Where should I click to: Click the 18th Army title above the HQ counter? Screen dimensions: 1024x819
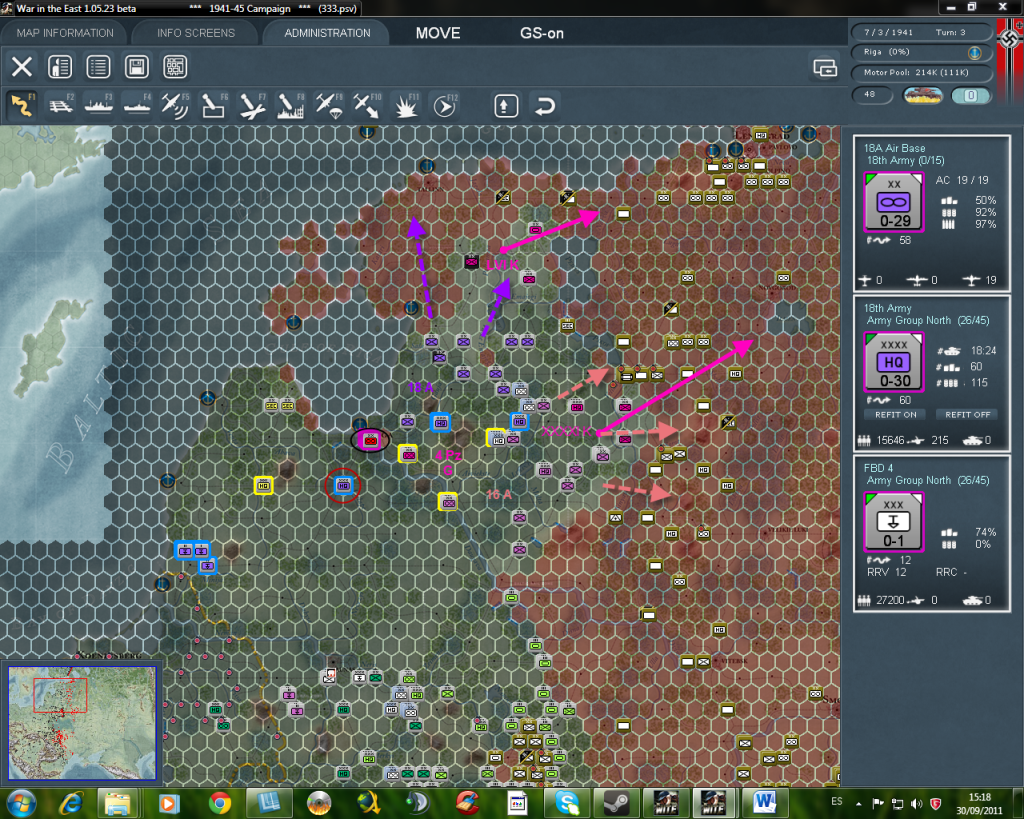point(887,308)
